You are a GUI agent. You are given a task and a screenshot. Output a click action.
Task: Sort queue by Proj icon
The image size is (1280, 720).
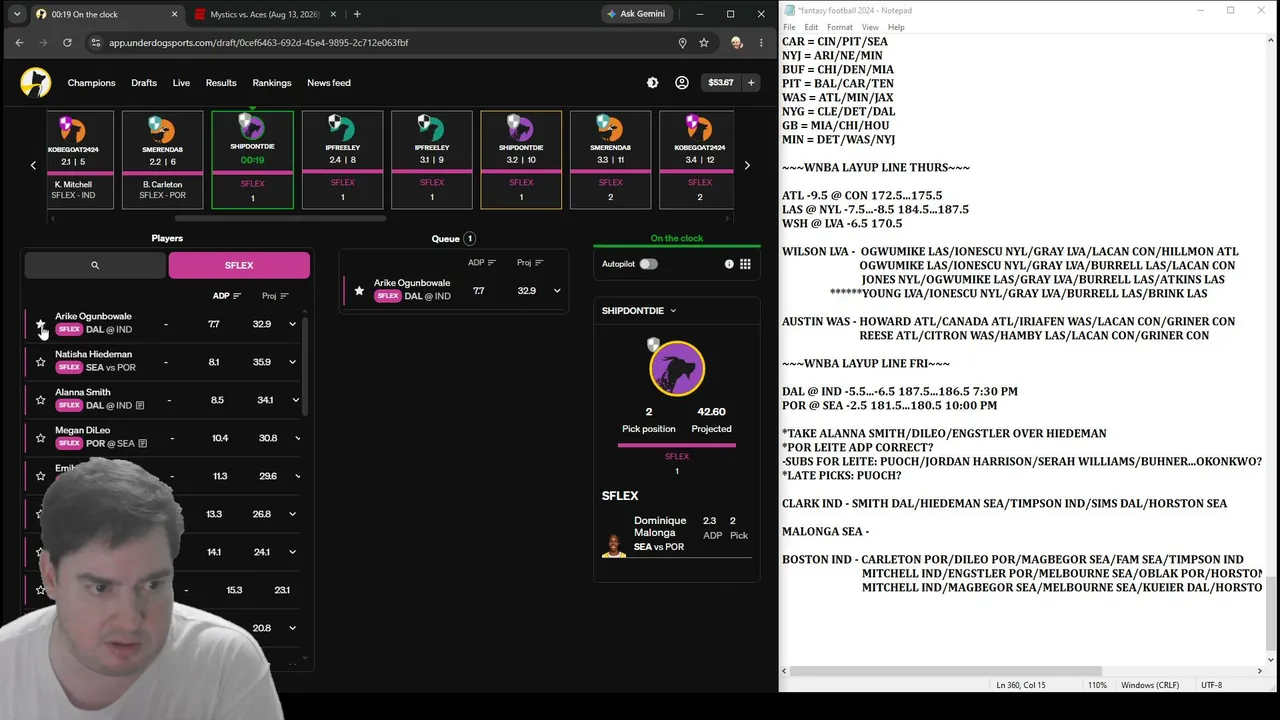point(539,263)
